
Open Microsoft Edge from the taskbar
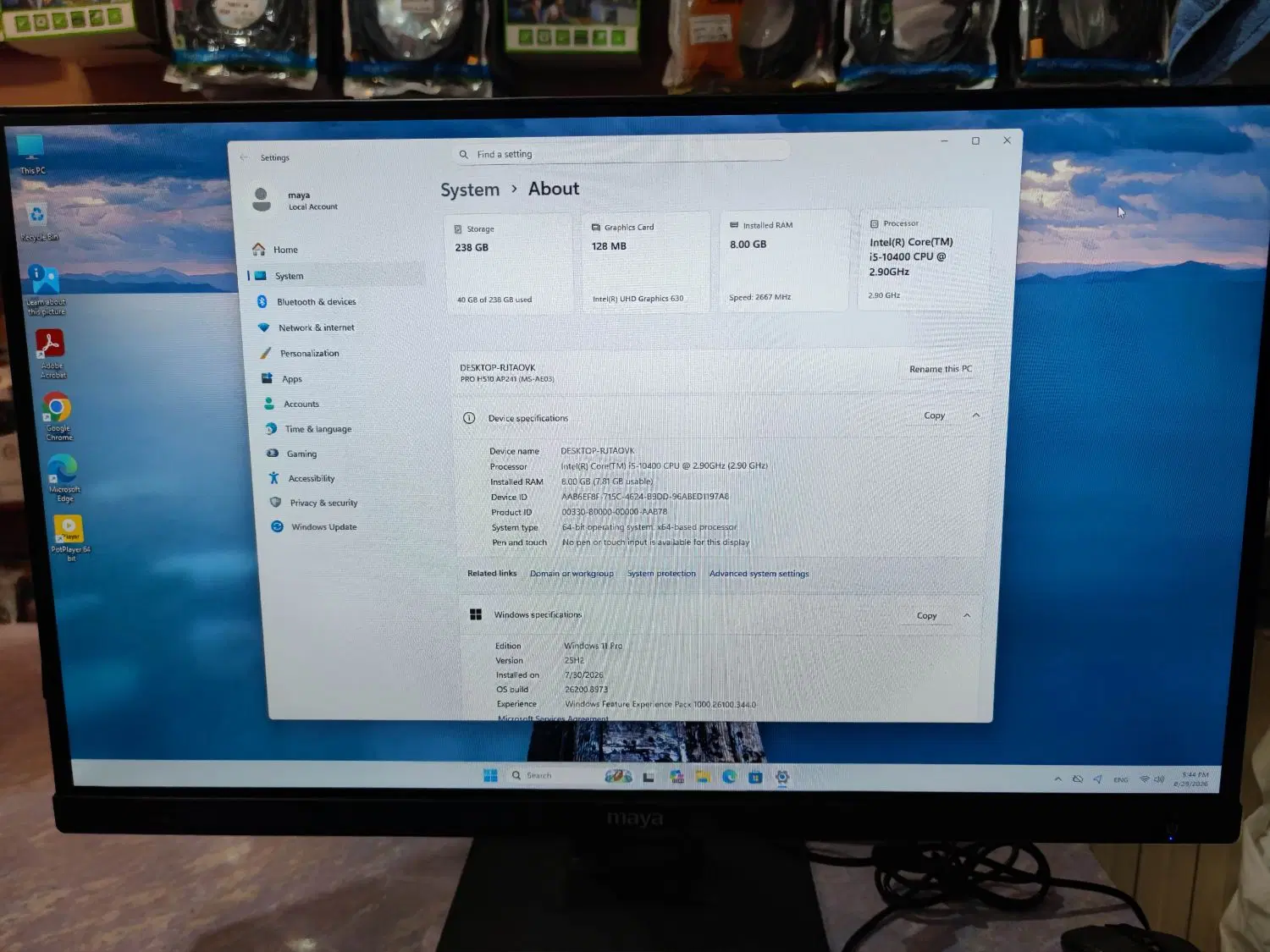pyautogui.click(x=729, y=777)
